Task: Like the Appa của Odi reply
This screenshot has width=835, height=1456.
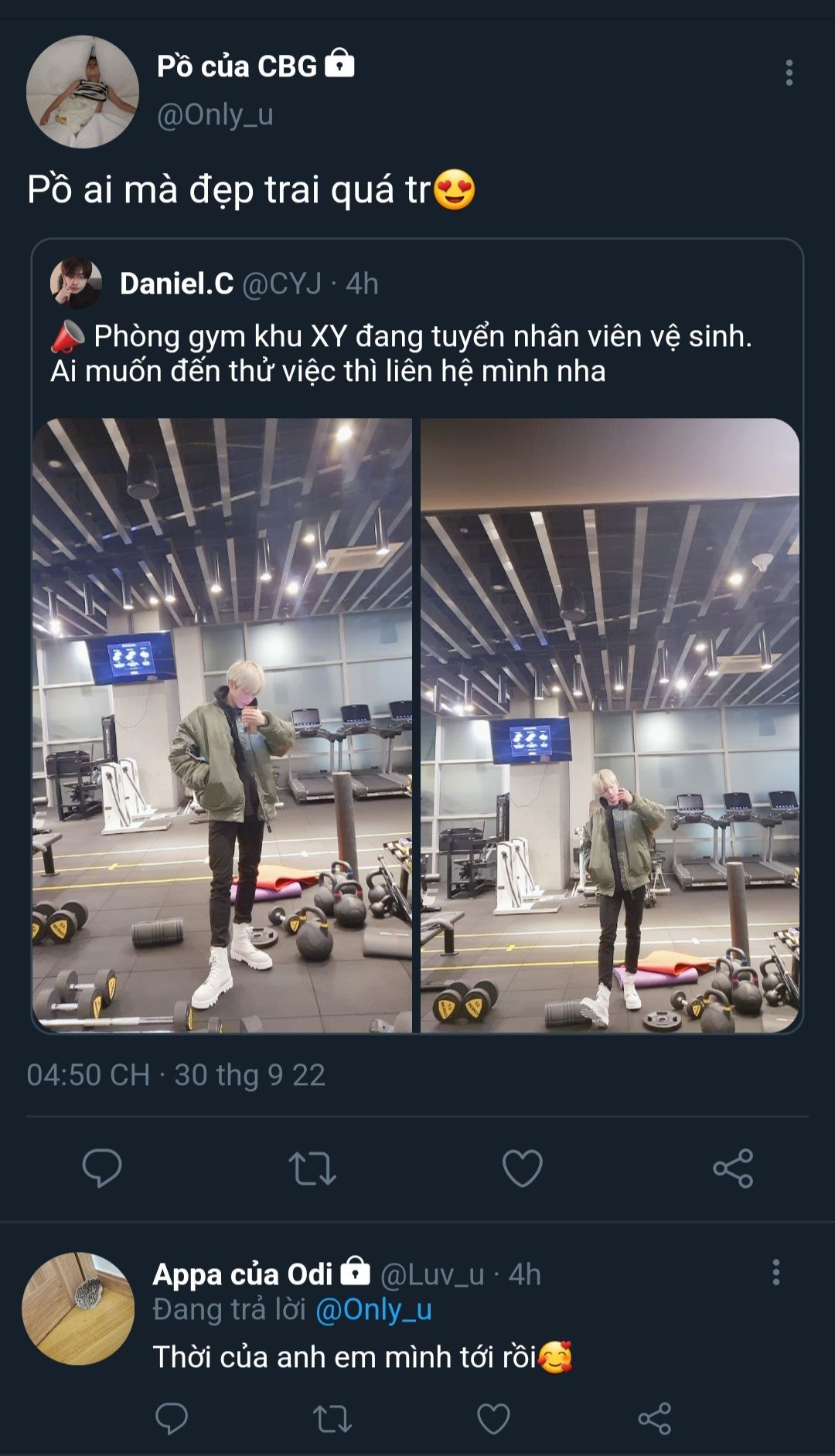Action: 493,1418
